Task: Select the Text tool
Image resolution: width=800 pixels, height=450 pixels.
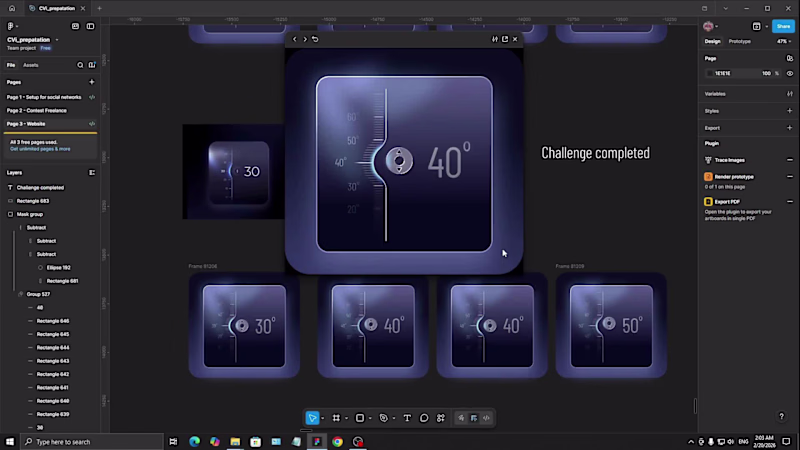Action: 407,418
